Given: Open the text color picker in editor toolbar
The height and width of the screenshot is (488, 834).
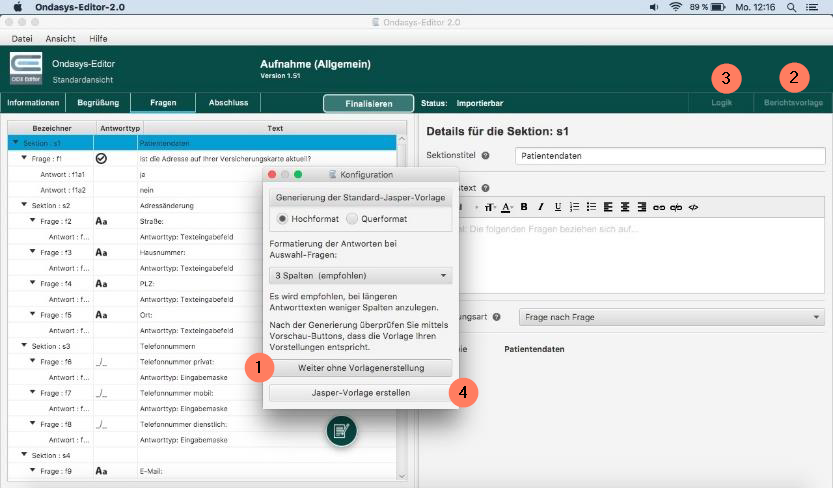Looking at the screenshot, I should tap(506, 208).
